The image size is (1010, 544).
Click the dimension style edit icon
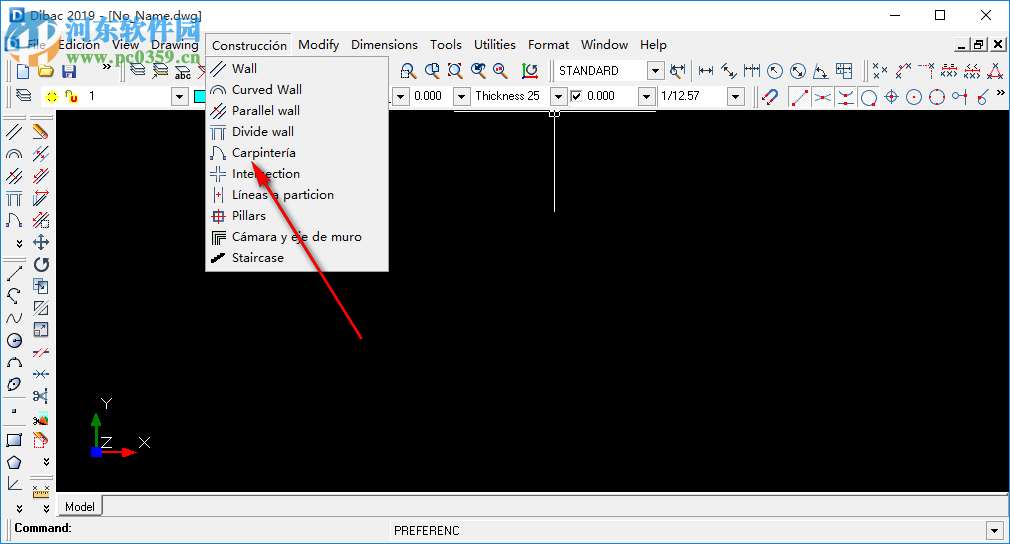coord(677,71)
